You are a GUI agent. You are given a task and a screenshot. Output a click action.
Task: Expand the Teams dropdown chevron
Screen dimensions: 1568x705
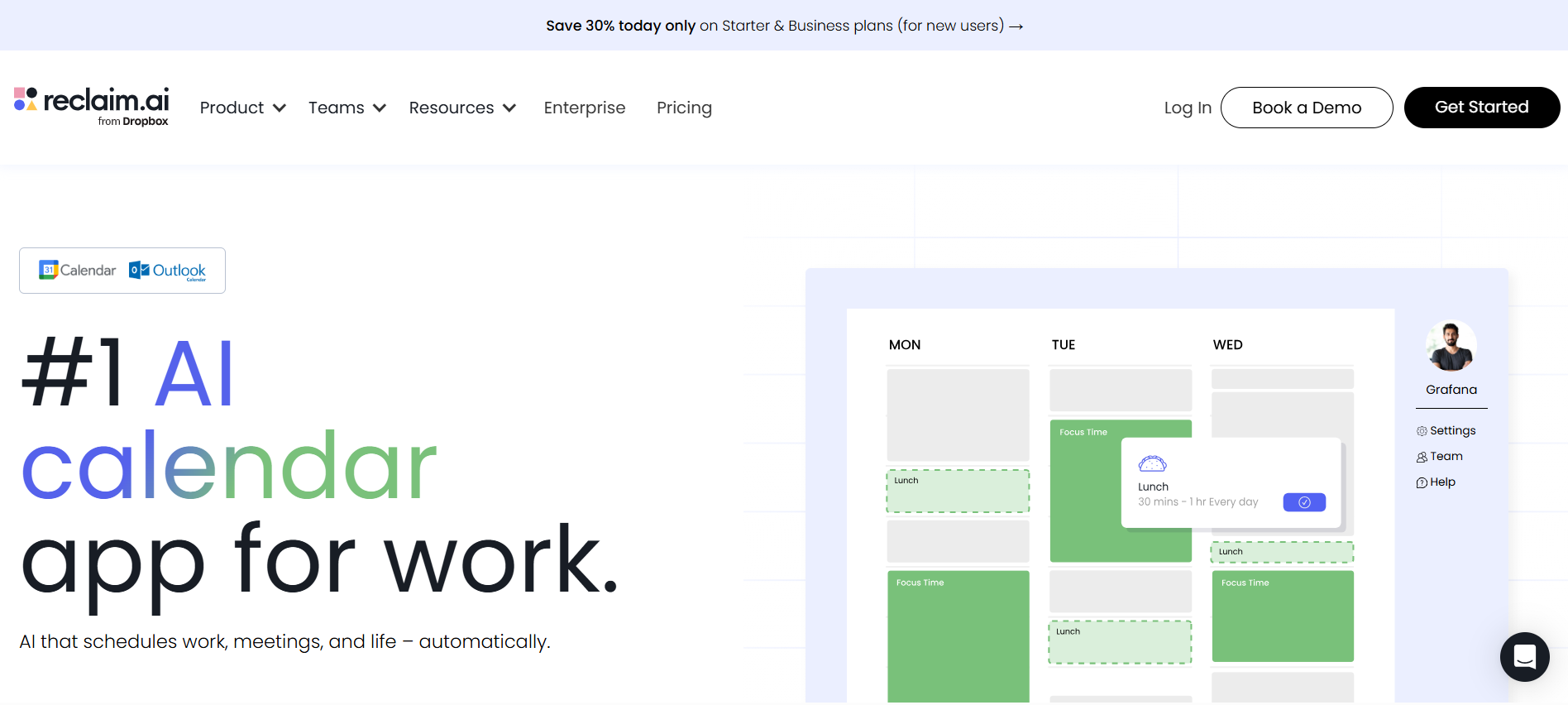(380, 108)
